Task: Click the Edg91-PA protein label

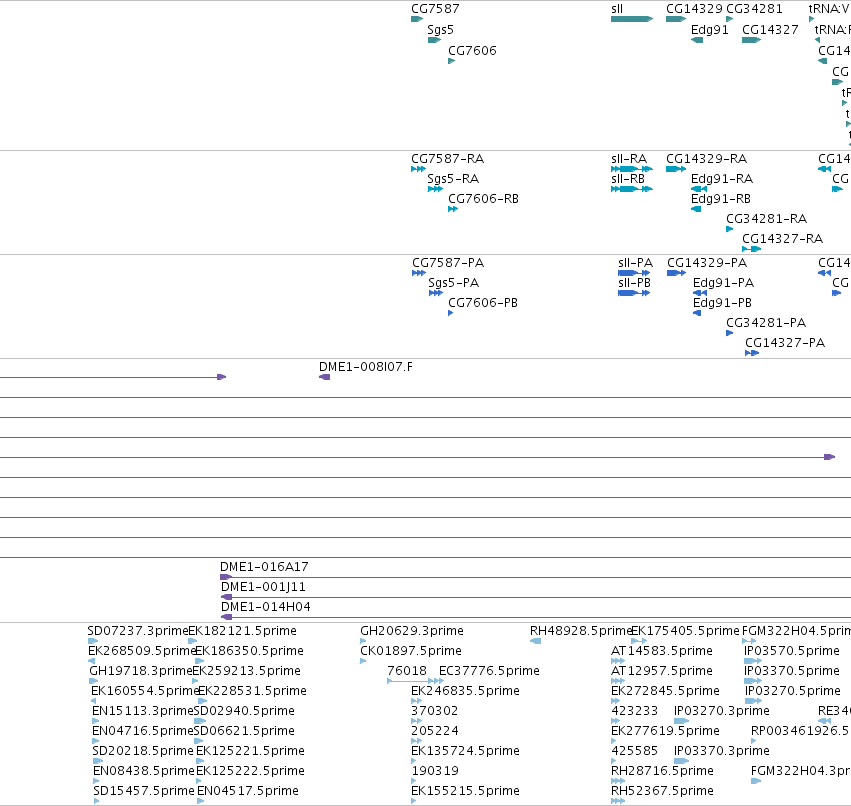Action: pos(723,283)
